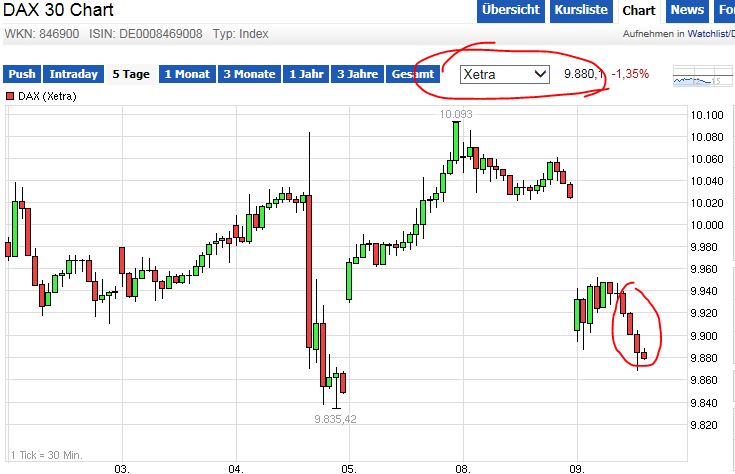Click the DAX 30 Chart heading
Viewport: 735px width, 474px height.
pyautogui.click(x=58, y=10)
